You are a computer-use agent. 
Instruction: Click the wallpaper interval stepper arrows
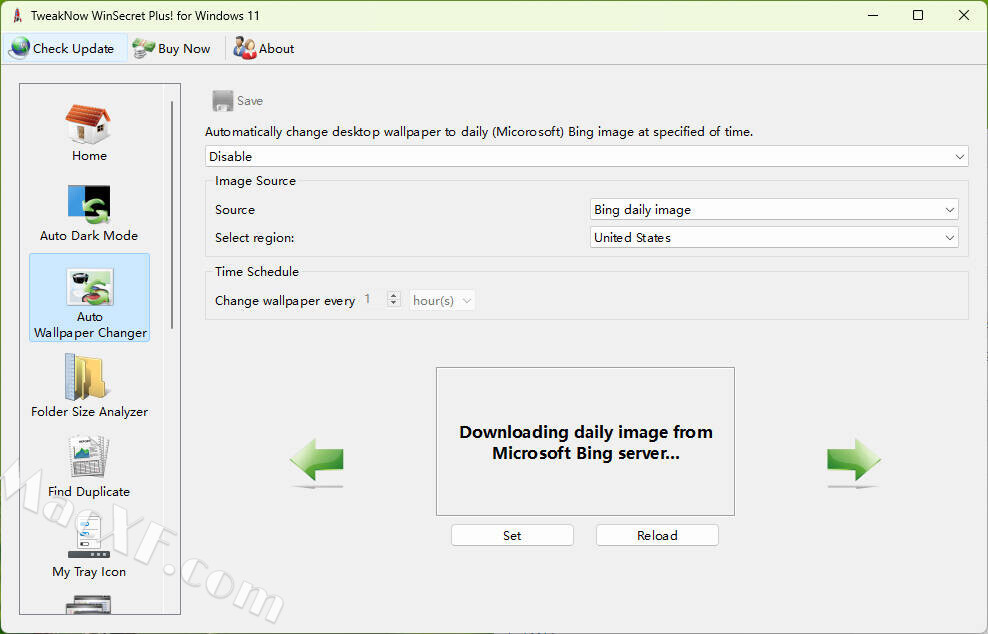tap(393, 300)
